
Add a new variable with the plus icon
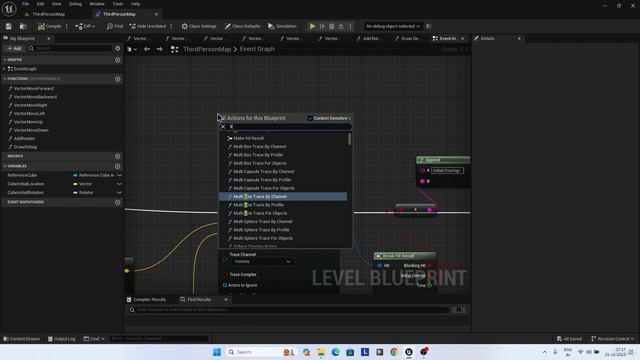click(x=118, y=166)
